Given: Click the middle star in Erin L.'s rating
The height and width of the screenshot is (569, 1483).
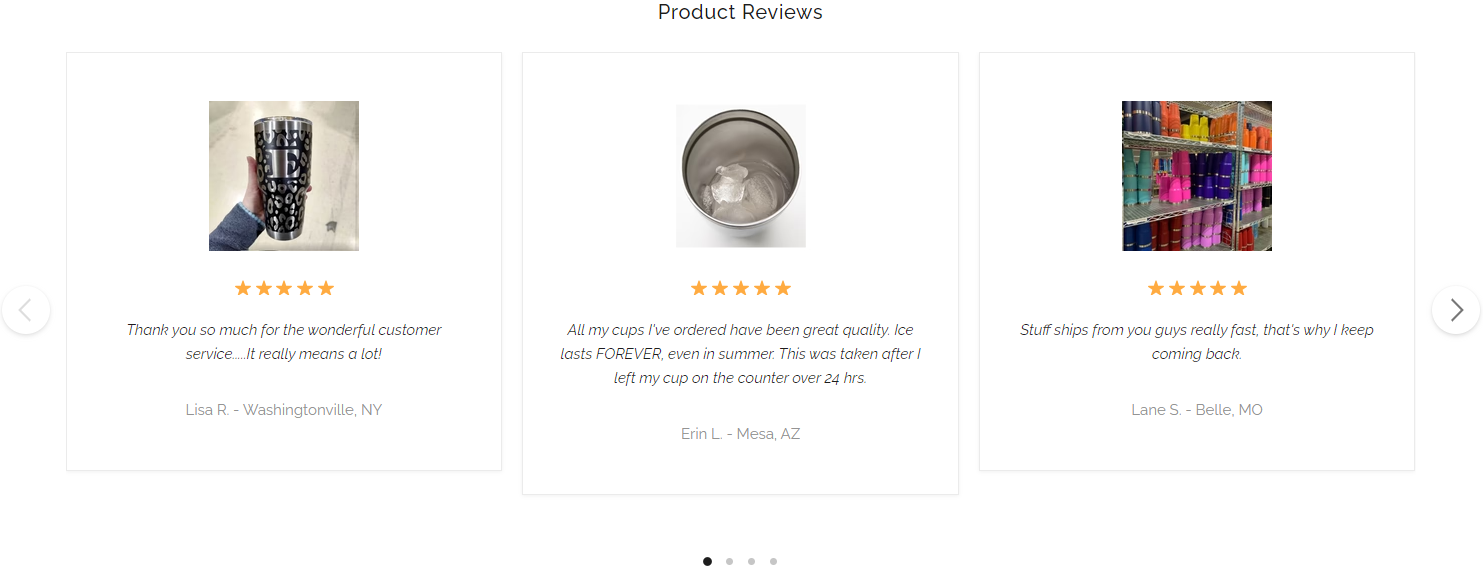Looking at the screenshot, I should pyautogui.click(x=741, y=289).
